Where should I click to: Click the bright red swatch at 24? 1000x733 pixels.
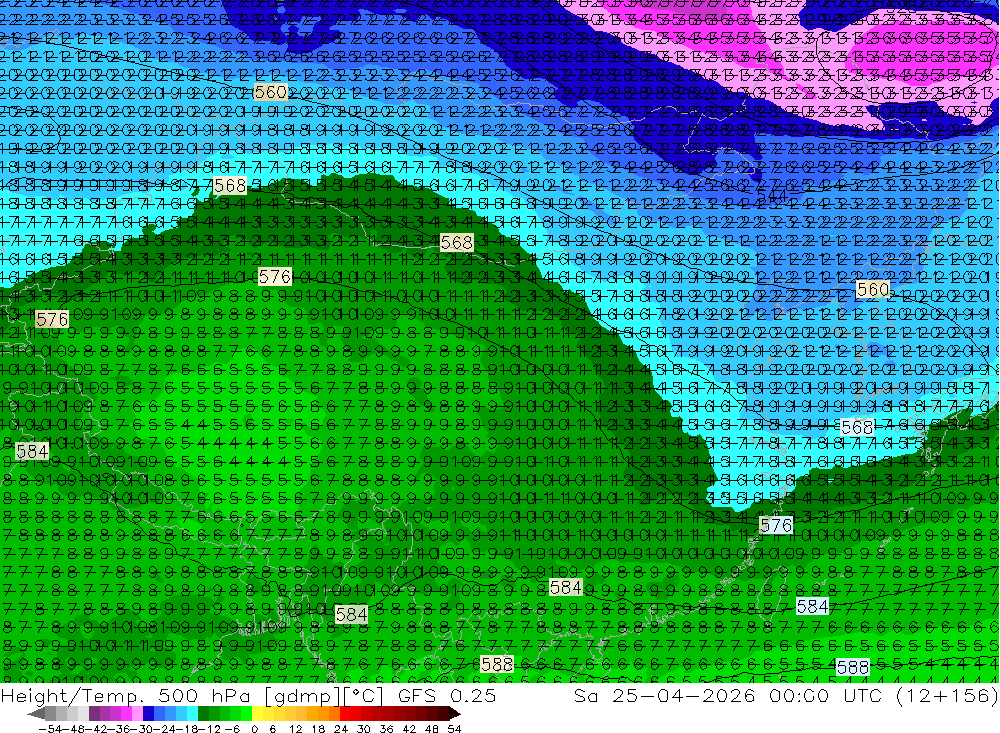point(345,714)
